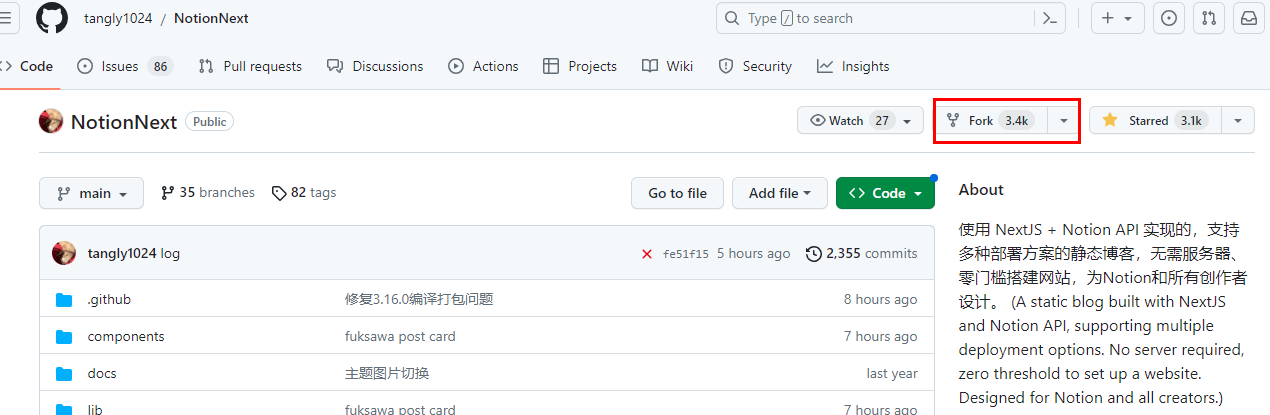Toggle the Starred button for repository
1270x415 pixels.
1155,121
